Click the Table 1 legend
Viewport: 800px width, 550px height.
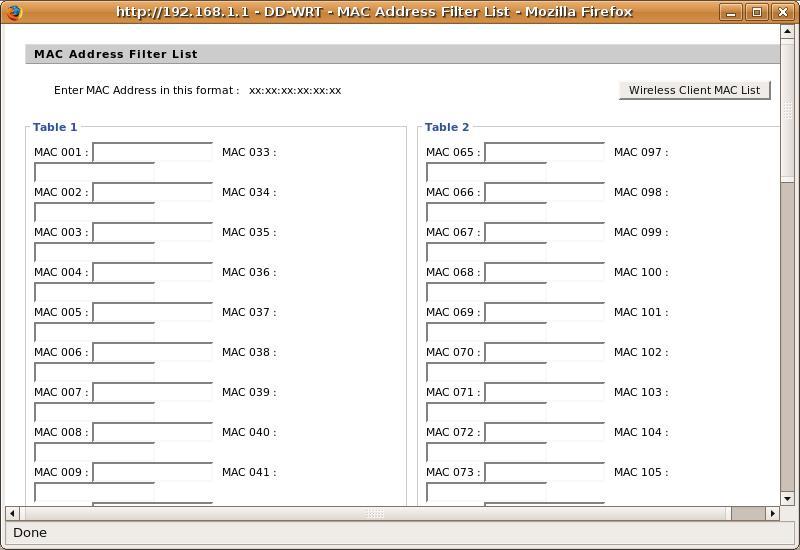pyautogui.click(x=55, y=127)
